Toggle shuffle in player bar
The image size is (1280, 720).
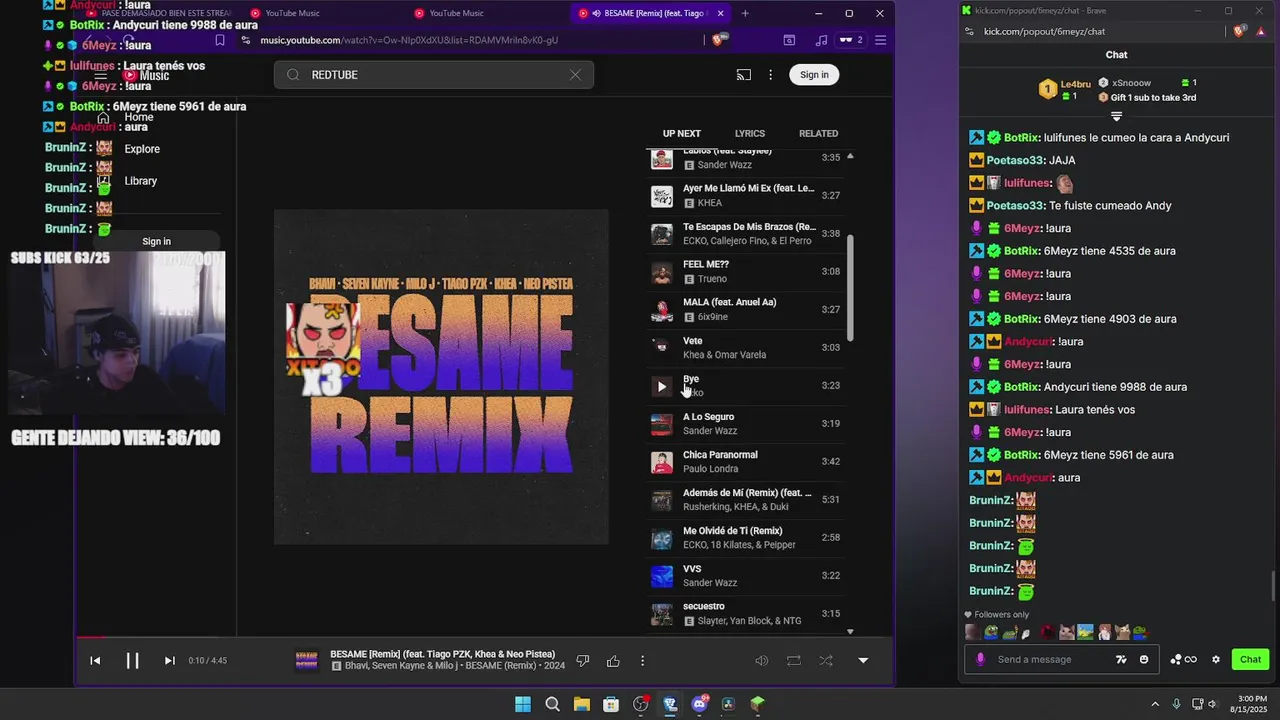tap(826, 660)
